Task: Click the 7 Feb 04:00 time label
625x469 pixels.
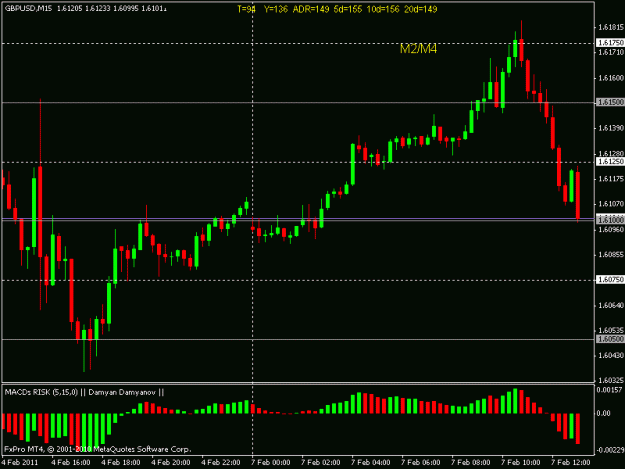Action: tap(371, 463)
